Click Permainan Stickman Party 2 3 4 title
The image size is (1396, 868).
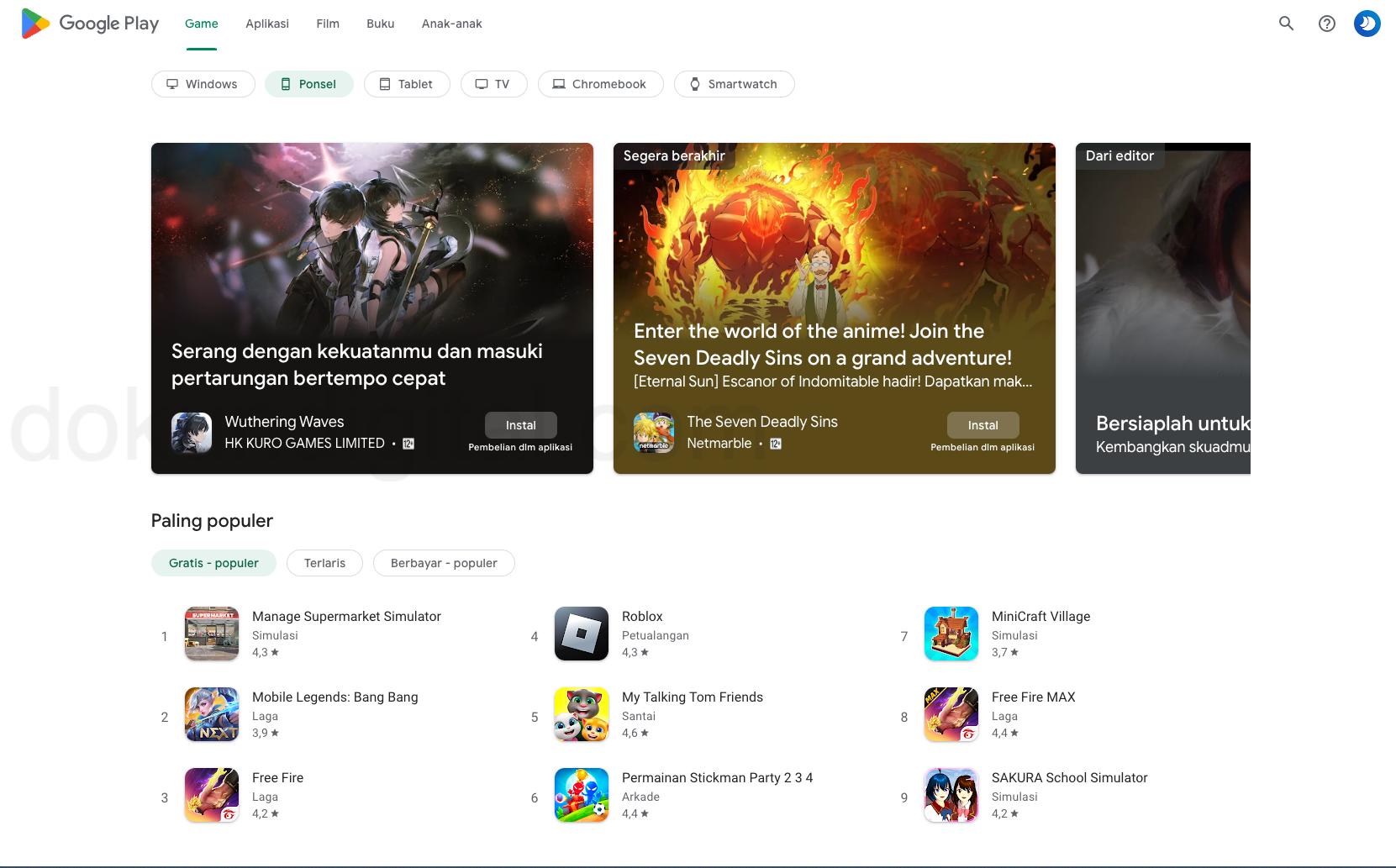point(717,778)
